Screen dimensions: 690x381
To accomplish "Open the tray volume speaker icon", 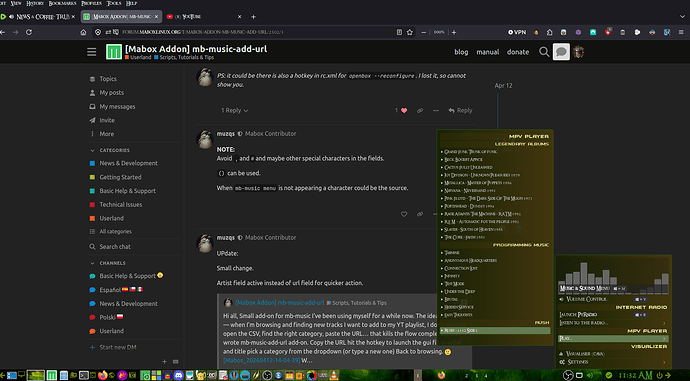I will click(x=590, y=375).
